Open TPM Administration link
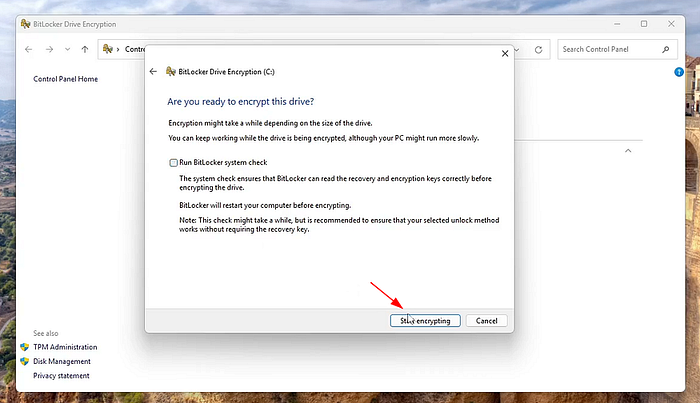The image size is (700, 403). click(x=65, y=347)
